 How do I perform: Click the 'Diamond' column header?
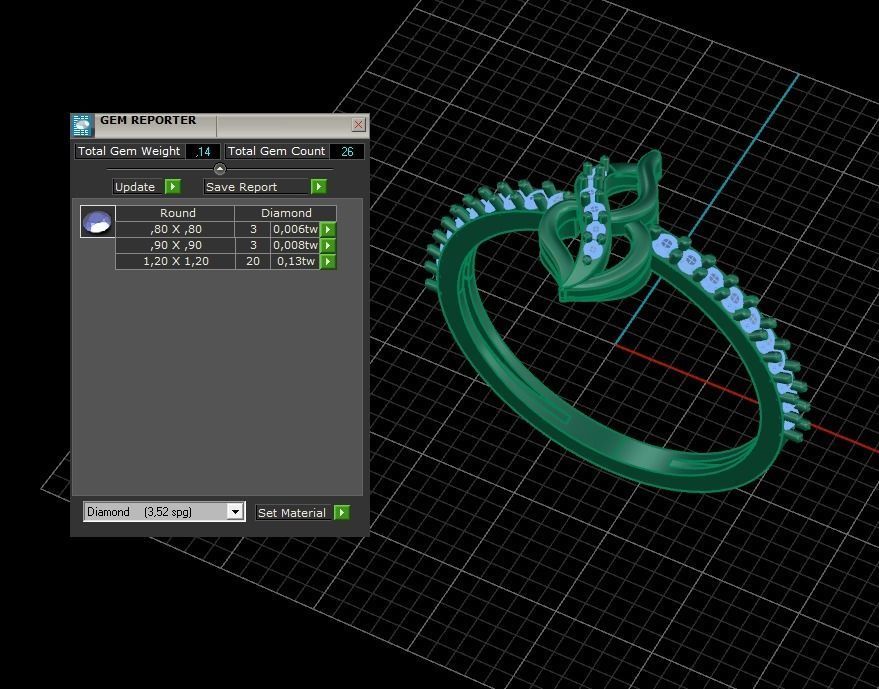[x=286, y=213]
